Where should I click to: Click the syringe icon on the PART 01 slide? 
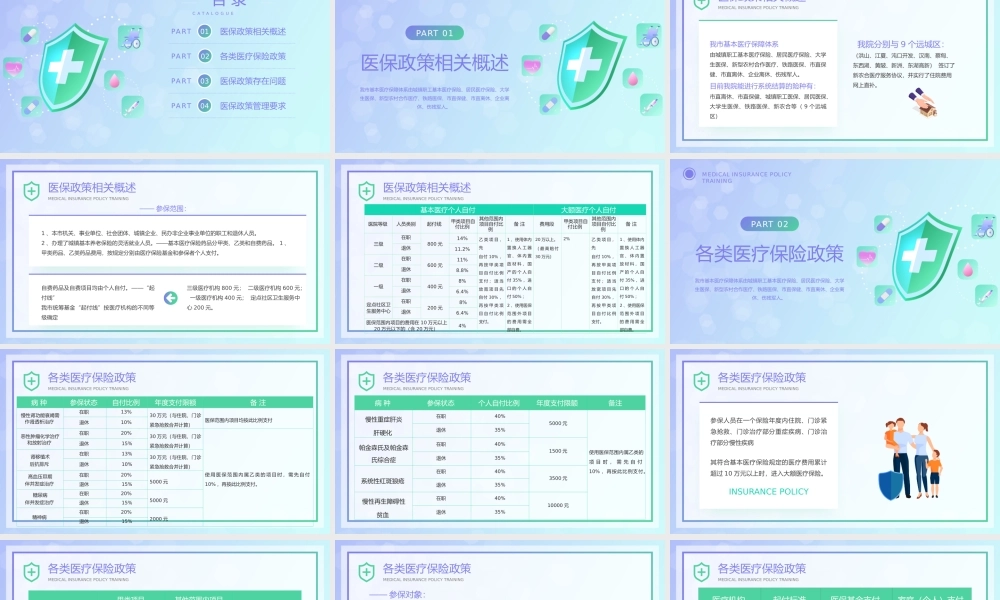click(x=651, y=104)
